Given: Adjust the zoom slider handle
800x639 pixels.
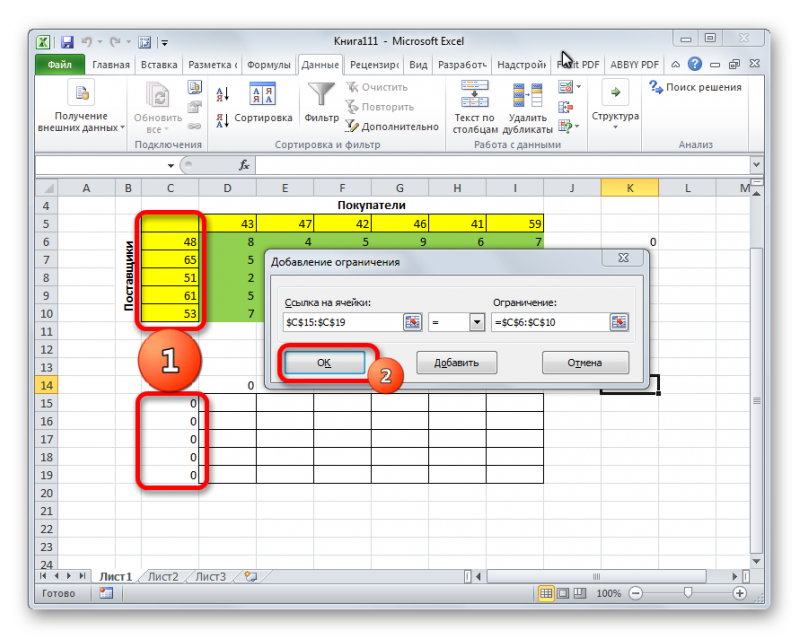Looking at the screenshot, I should [x=688, y=593].
